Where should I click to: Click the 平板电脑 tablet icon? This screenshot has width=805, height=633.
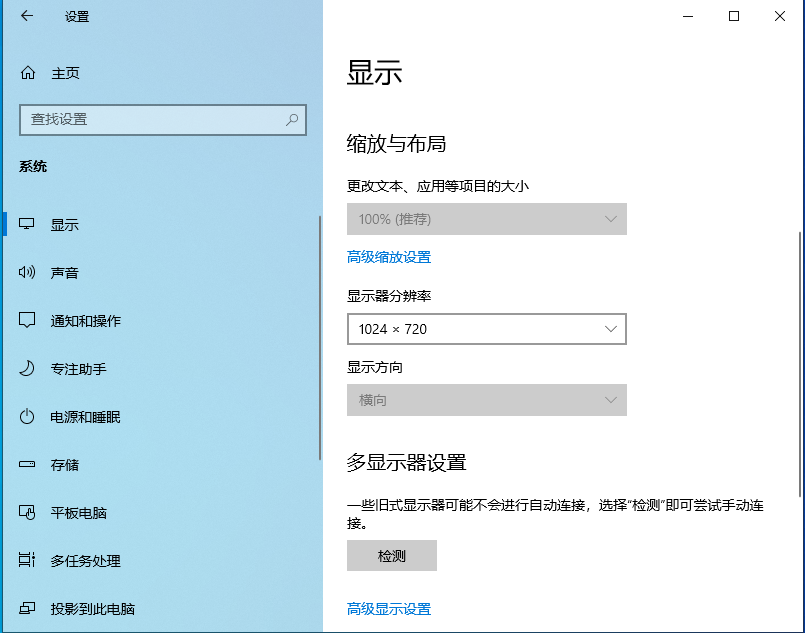[27, 512]
